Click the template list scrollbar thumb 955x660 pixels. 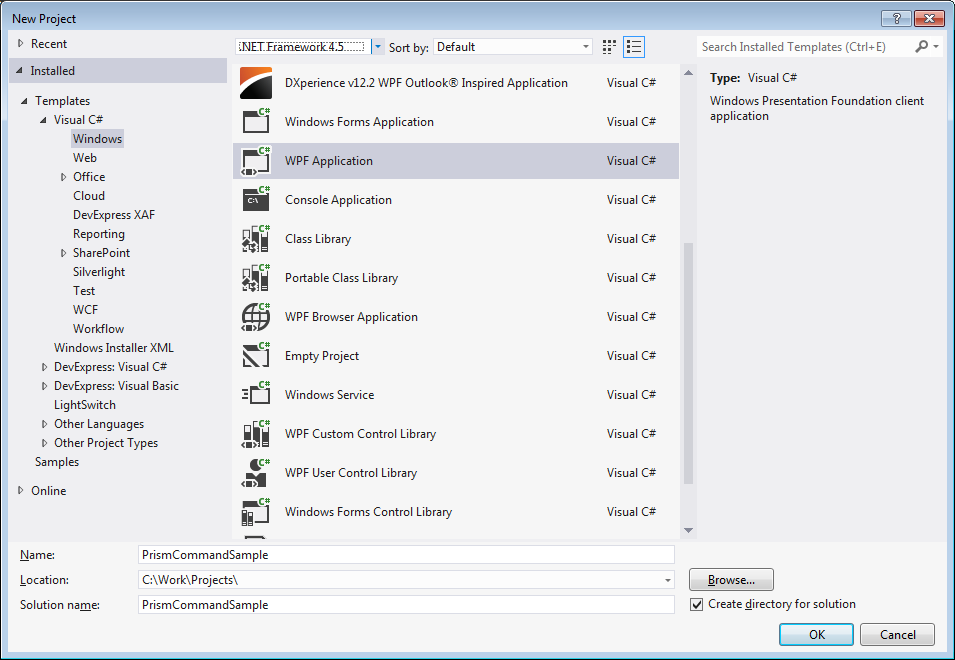689,363
